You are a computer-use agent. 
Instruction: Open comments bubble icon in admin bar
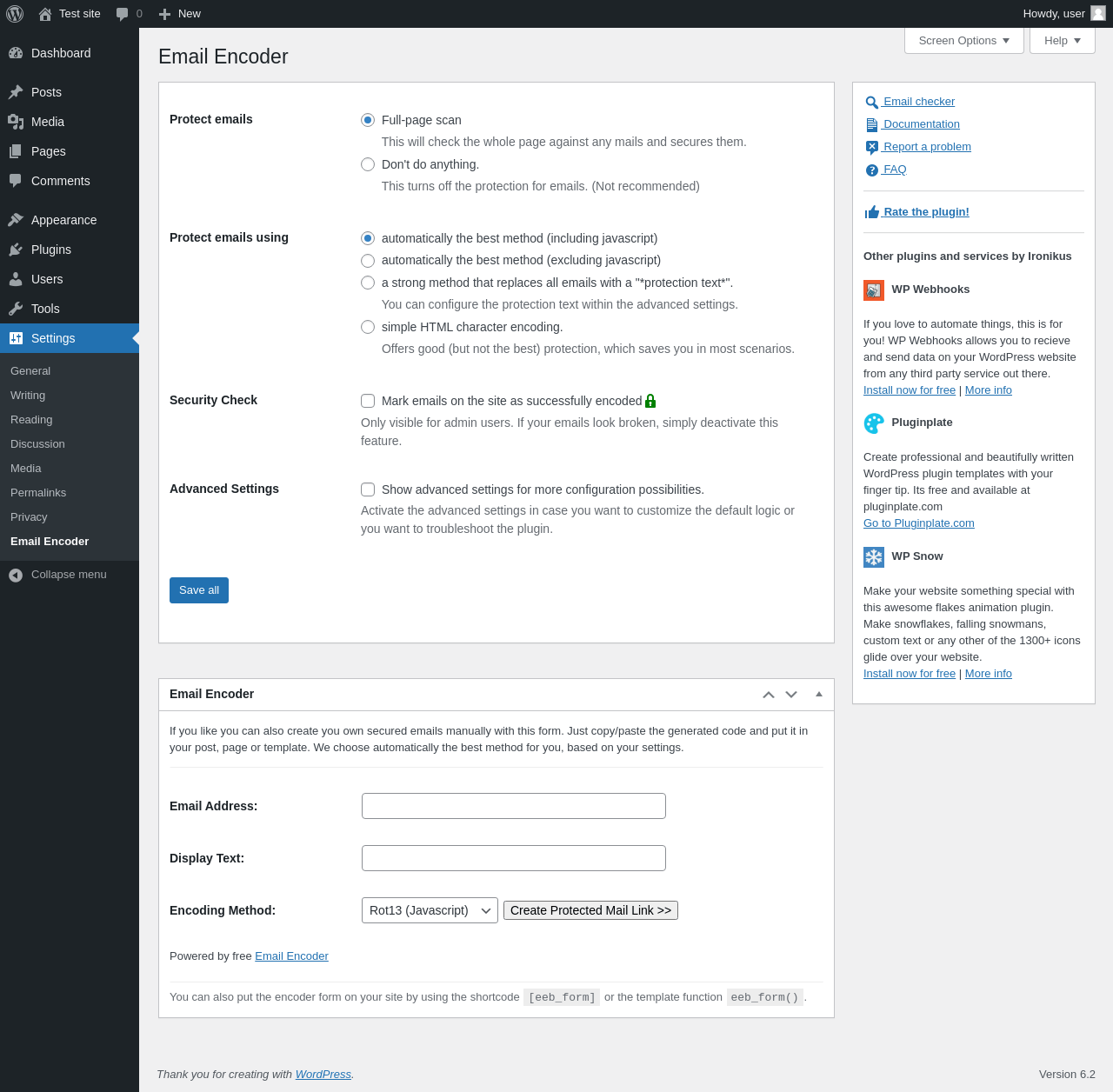pyautogui.click(x=123, y=14)
